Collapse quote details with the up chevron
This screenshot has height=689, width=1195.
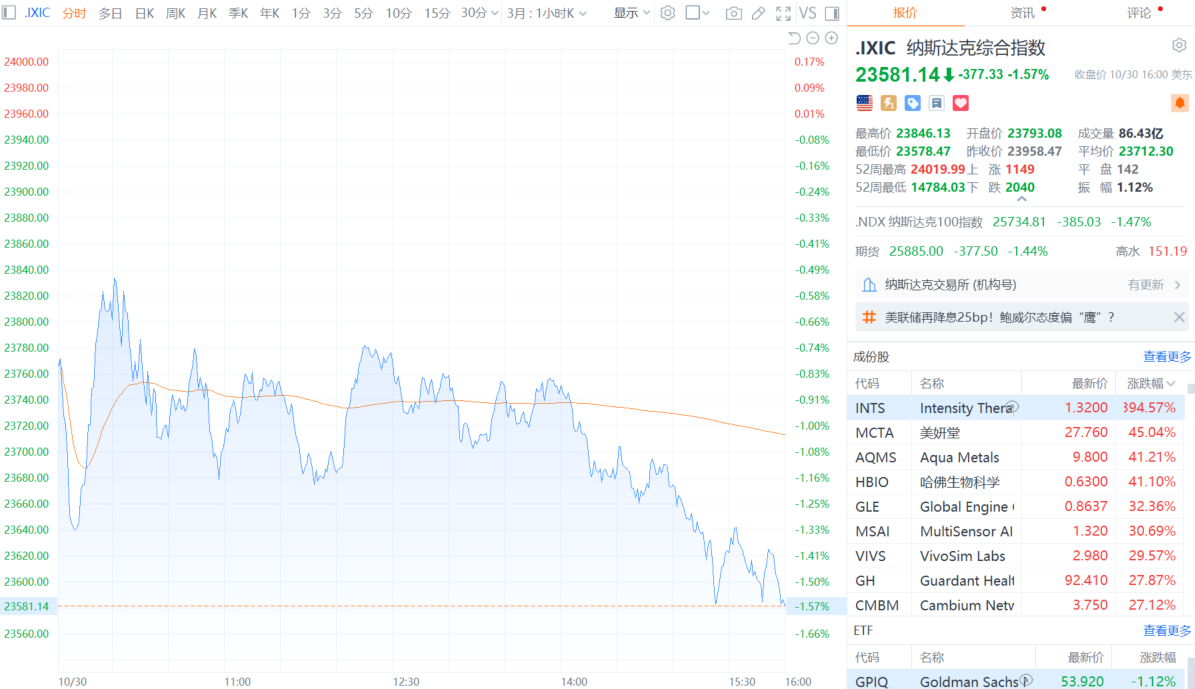pyautogui.click(x=1021, y=199)
